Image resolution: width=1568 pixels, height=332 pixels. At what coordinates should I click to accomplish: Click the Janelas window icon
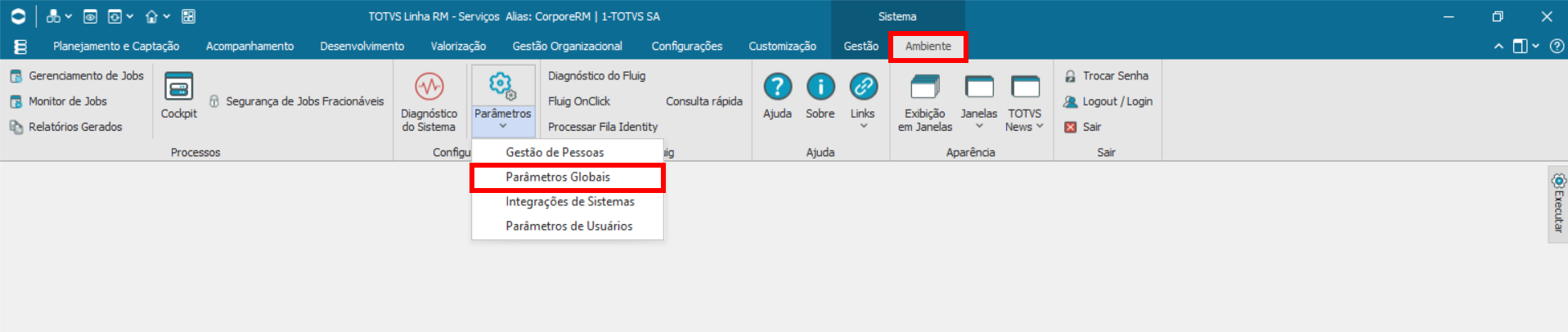click(x=979, y=87)
